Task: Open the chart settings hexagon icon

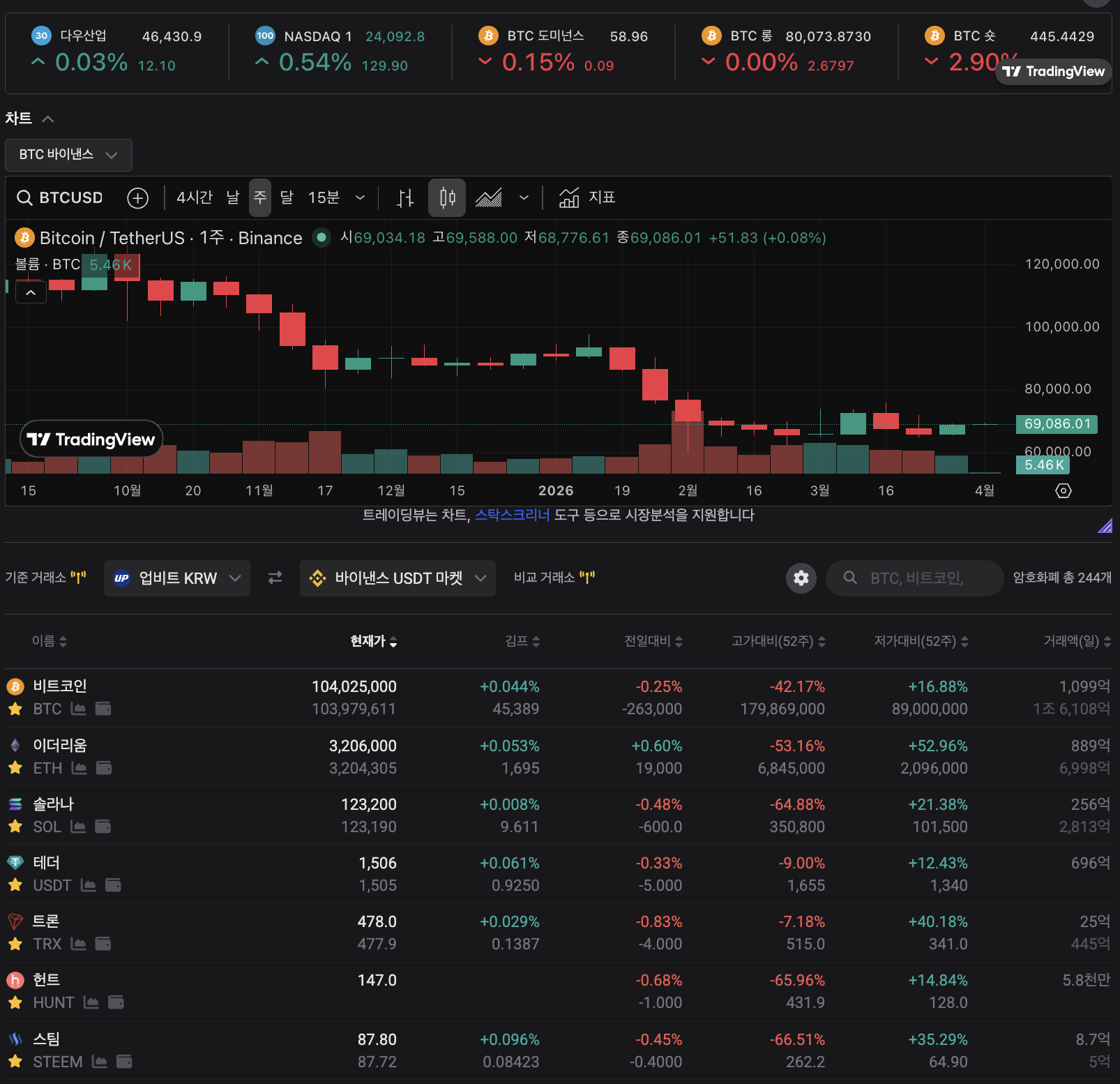Action: click(1064, 490)
